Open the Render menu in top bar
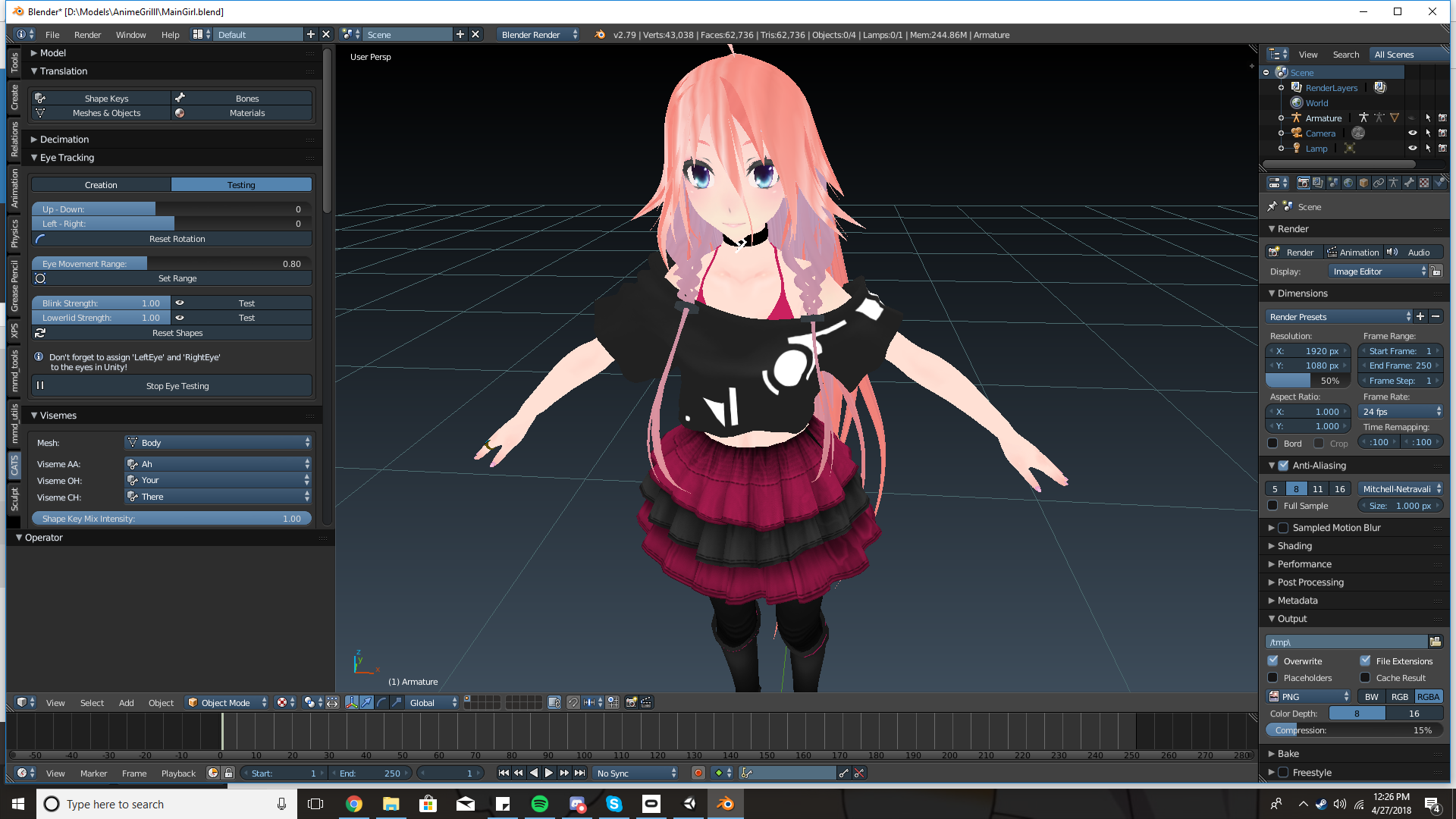 pyautogui.click(x=88, y=34)
